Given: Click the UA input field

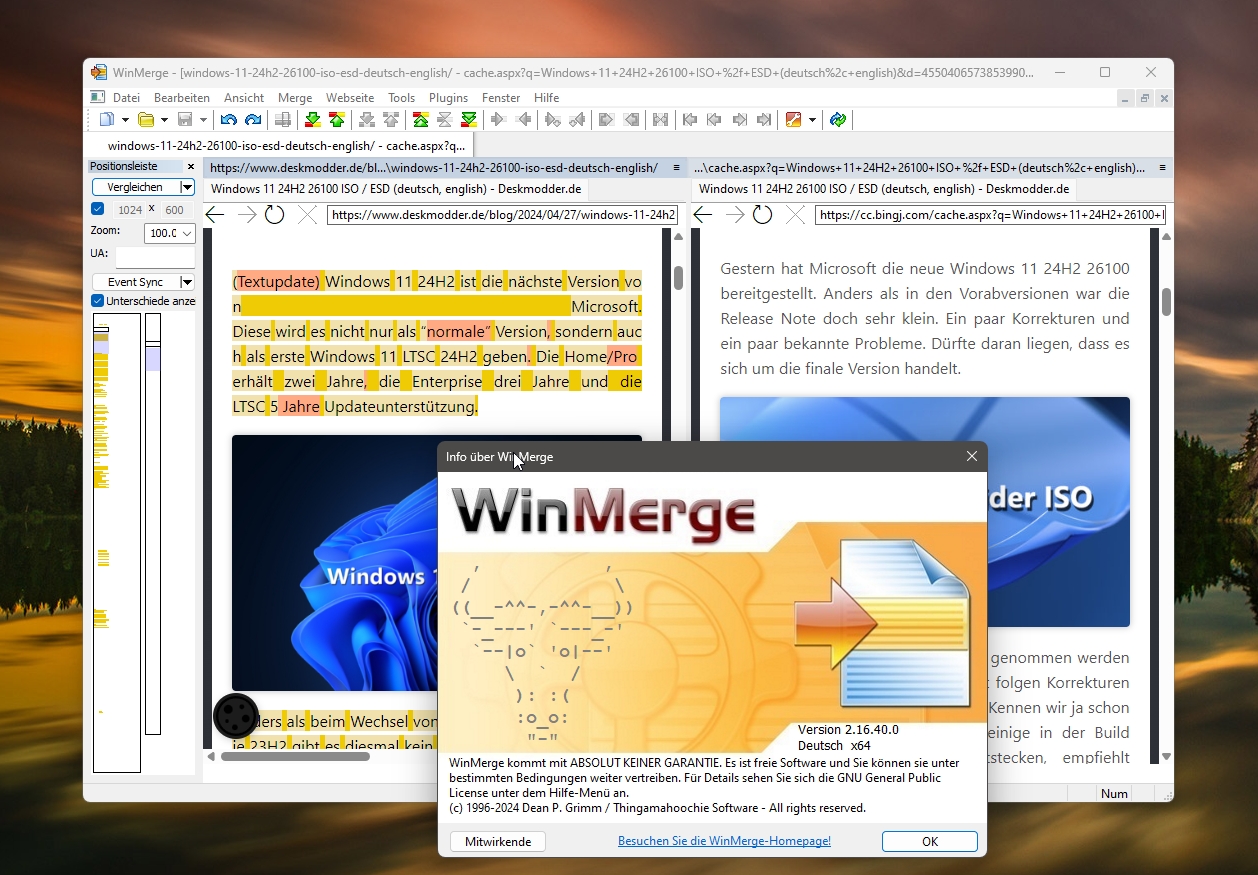Looking at the screenshot, I should tap(155, 257).
